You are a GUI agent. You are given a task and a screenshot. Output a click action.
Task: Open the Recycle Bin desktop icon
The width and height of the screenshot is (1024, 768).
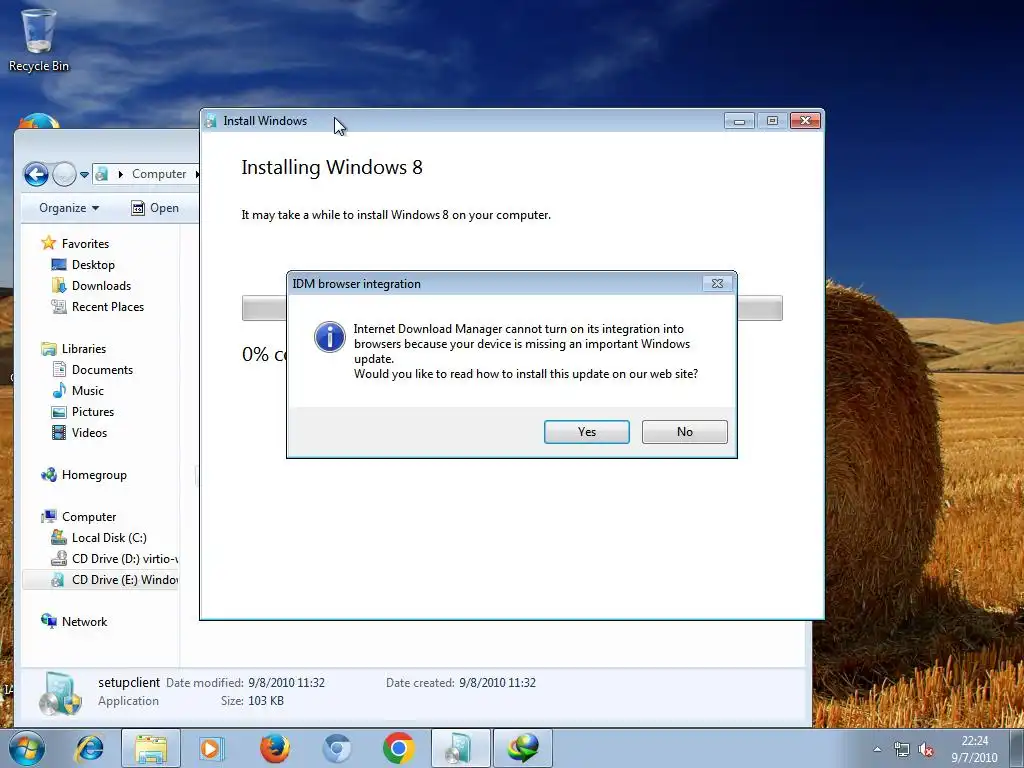(x=38, y=39)
